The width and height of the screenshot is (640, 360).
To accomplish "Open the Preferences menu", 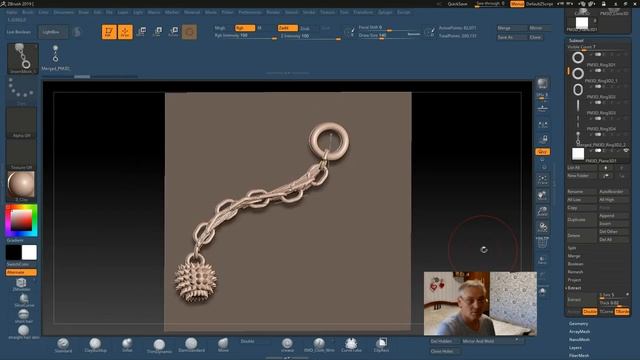I will (x=250, y=12).
